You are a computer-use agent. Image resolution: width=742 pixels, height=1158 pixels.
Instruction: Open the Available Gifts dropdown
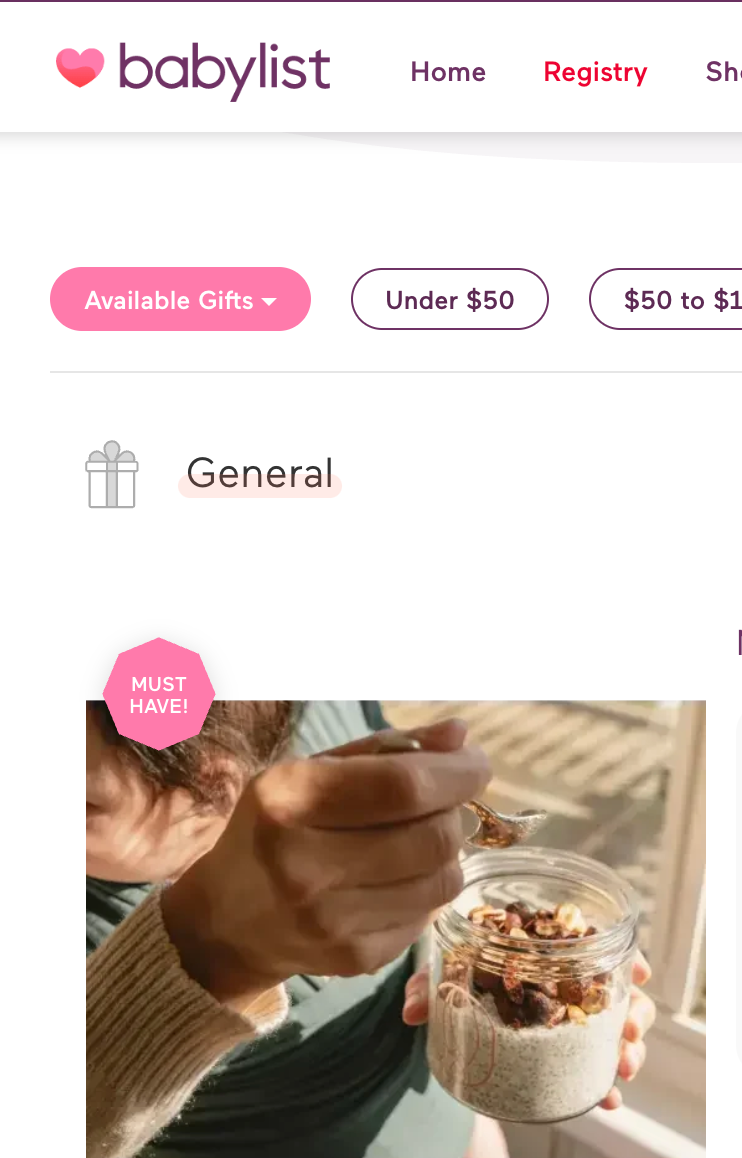169,300
